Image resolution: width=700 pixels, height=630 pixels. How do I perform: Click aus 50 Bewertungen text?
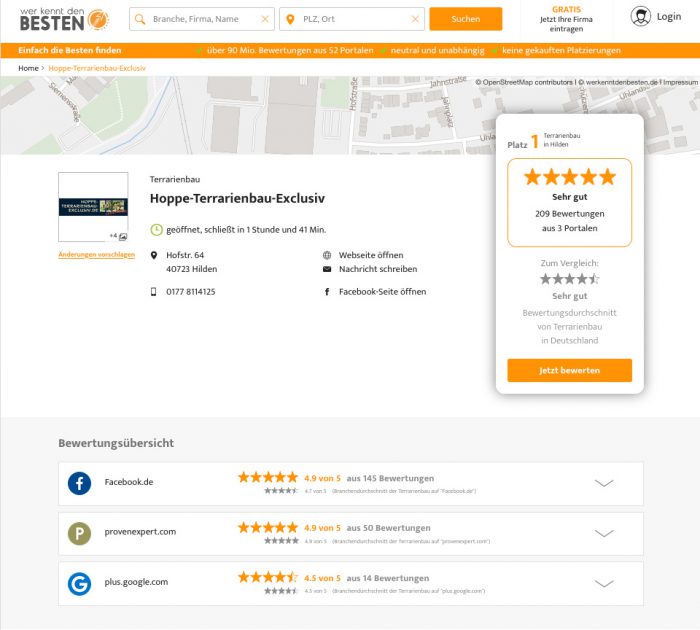pos(388,528)
